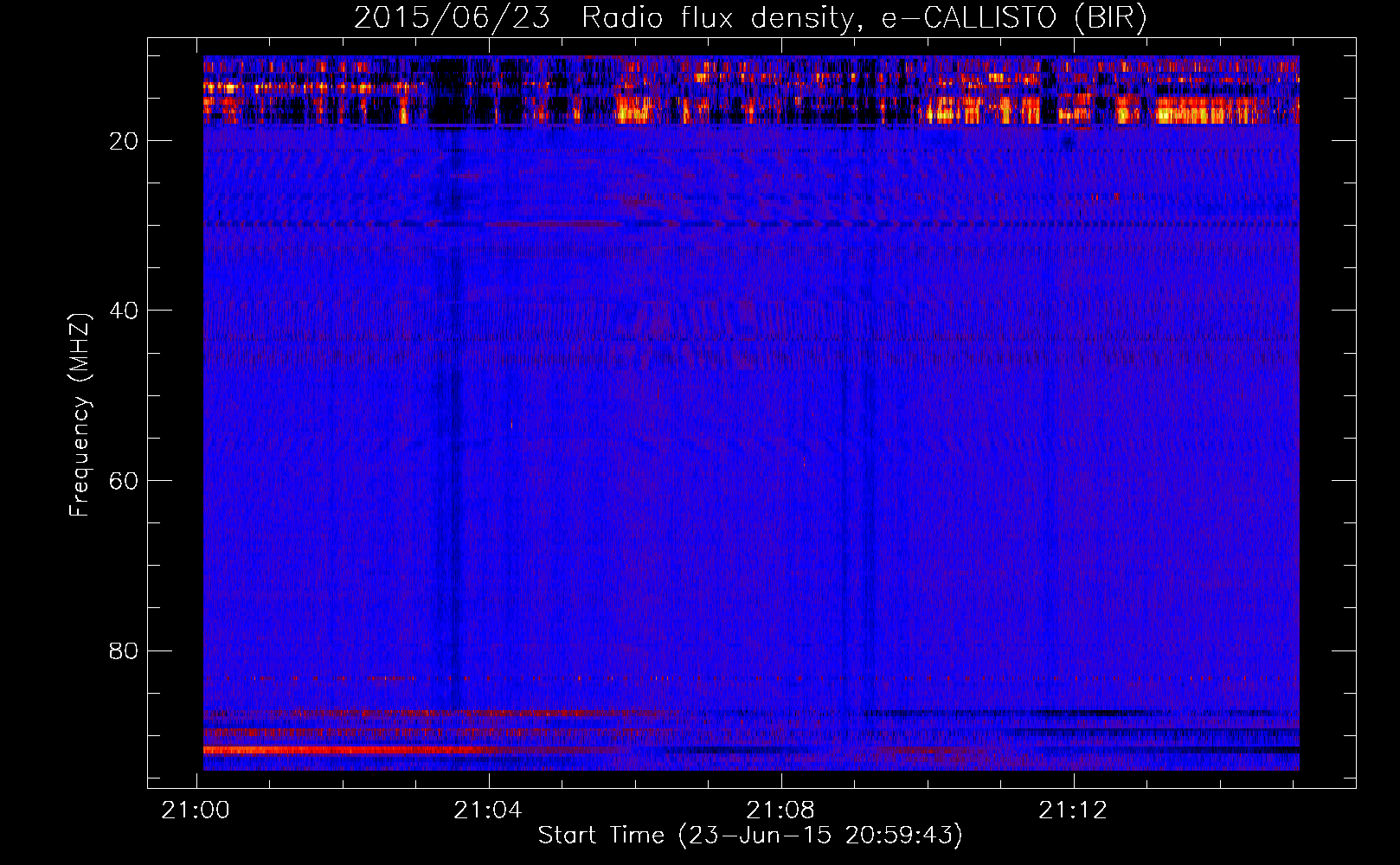Click the plot title "Radio flux density, e-CALLISTO (BIR)"
This screenshot has height=865, width=1400.
click(x=864, y=18)
